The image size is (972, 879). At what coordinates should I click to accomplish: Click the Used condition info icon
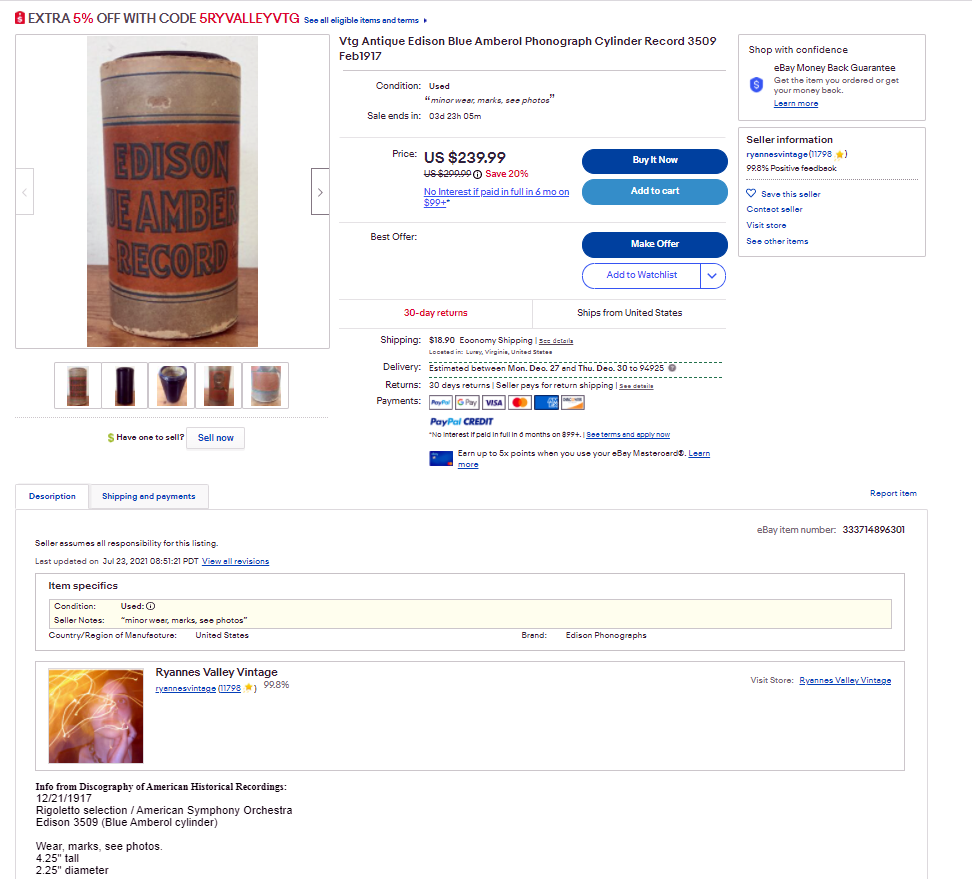pyautogui.click(x=151, y=606)
